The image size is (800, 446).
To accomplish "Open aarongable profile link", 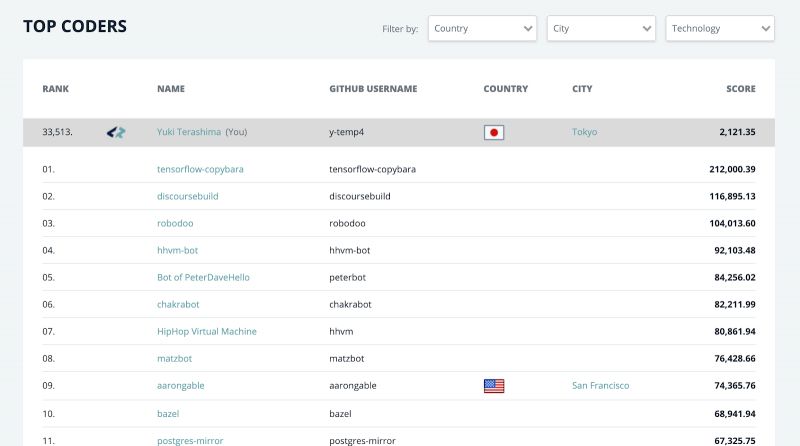I will coord(181,386).
